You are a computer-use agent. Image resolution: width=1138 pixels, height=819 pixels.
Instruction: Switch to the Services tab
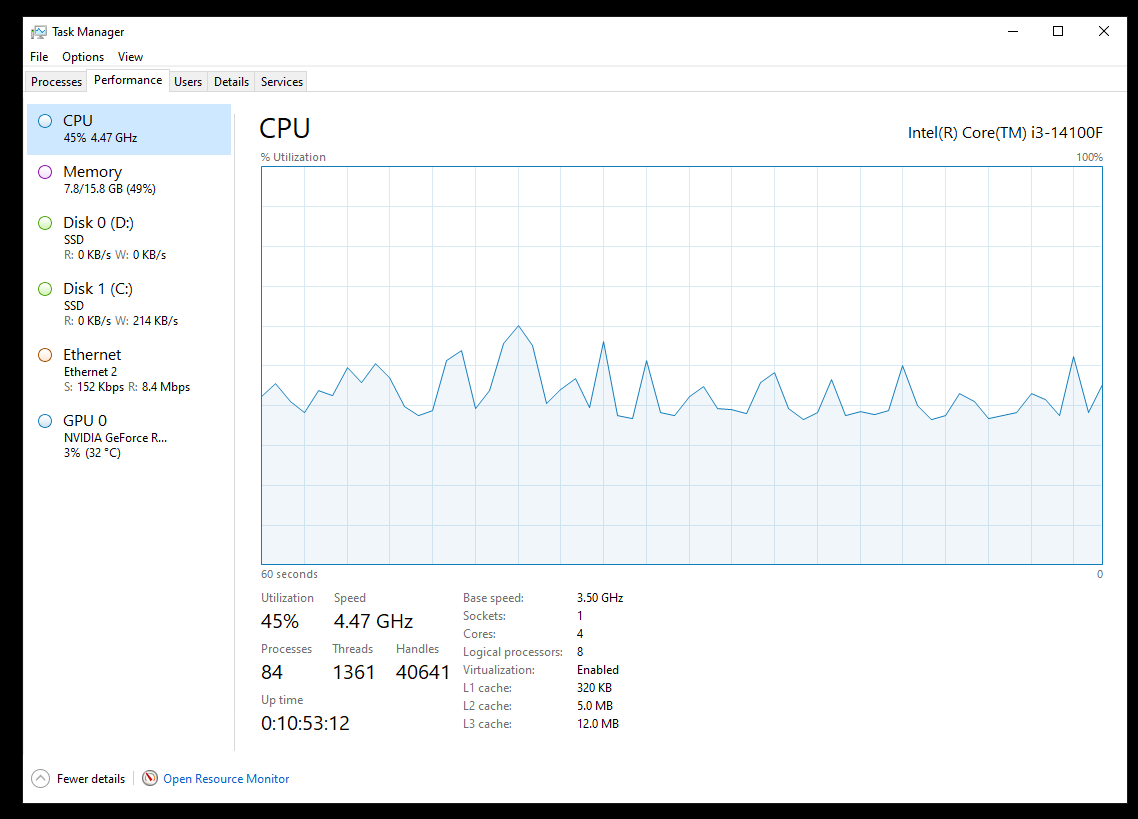[282, 82]
